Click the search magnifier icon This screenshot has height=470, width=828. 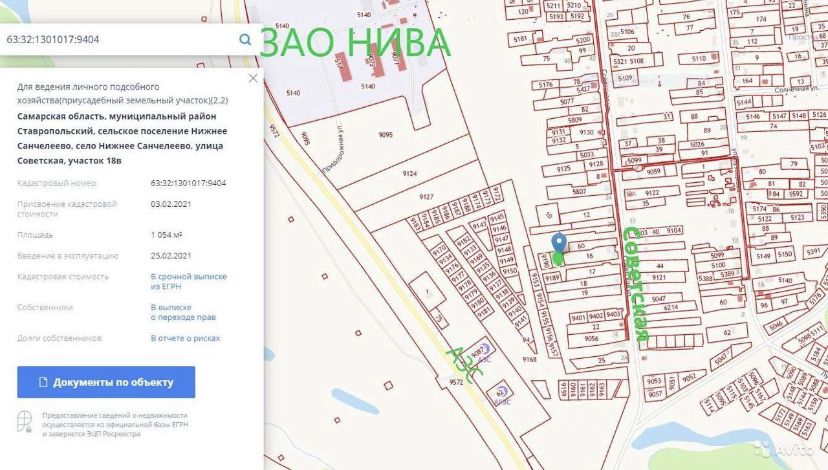[x=245, y=39]
